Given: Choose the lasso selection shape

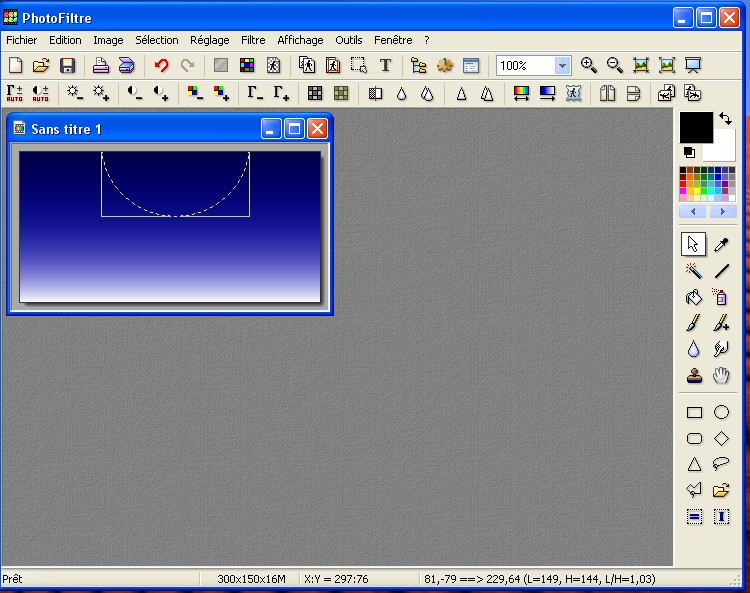Looking at the screenshot, I should 721,463.
